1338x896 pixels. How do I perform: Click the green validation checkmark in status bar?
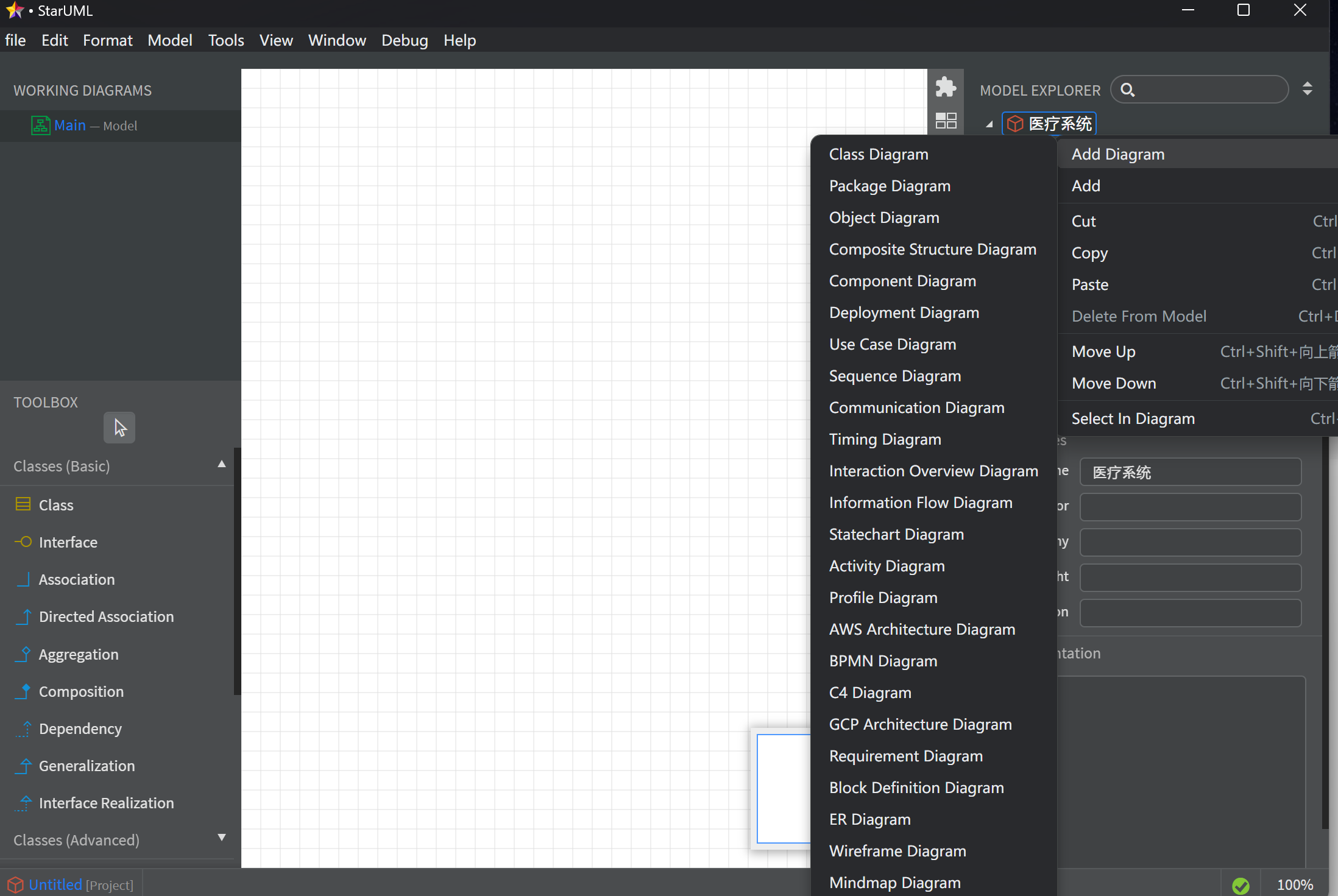pos(1241,885)
